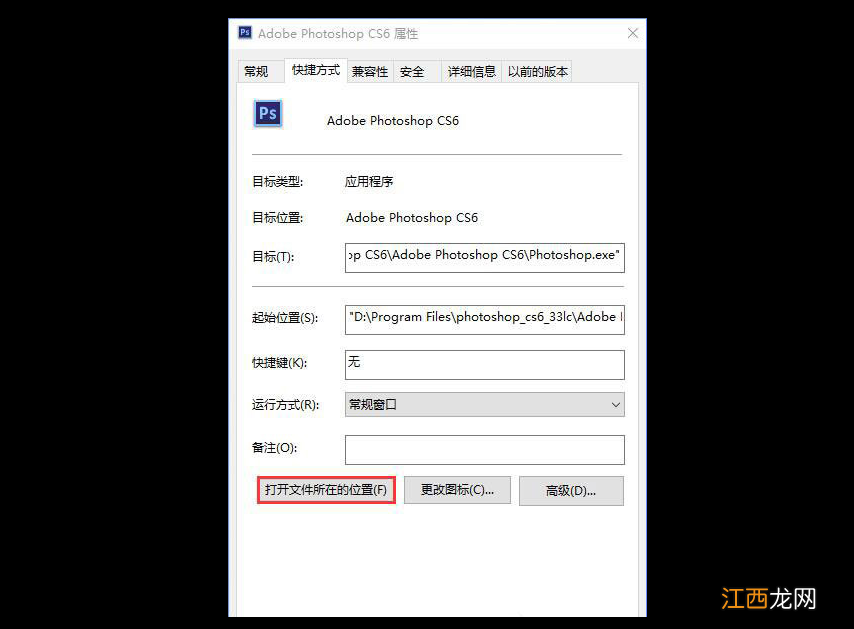Viewport: 854px width, 629px height.
Task: Click the 目标类型 label
Action: coord(277,181)
